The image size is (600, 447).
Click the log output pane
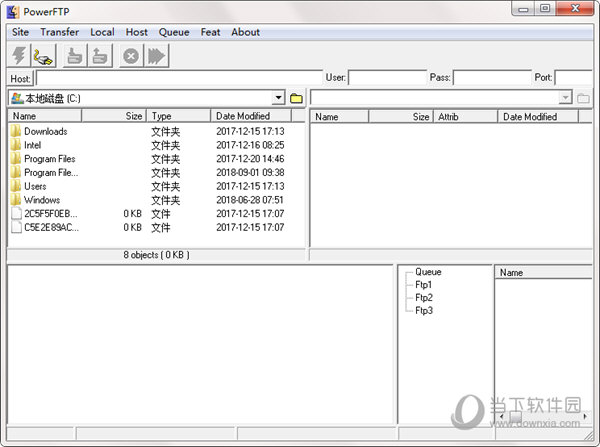pyautogui.click(x=200, y=344)
